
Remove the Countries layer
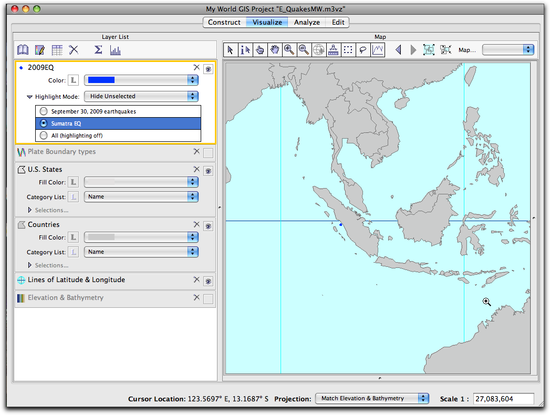(x=196, y=224)
